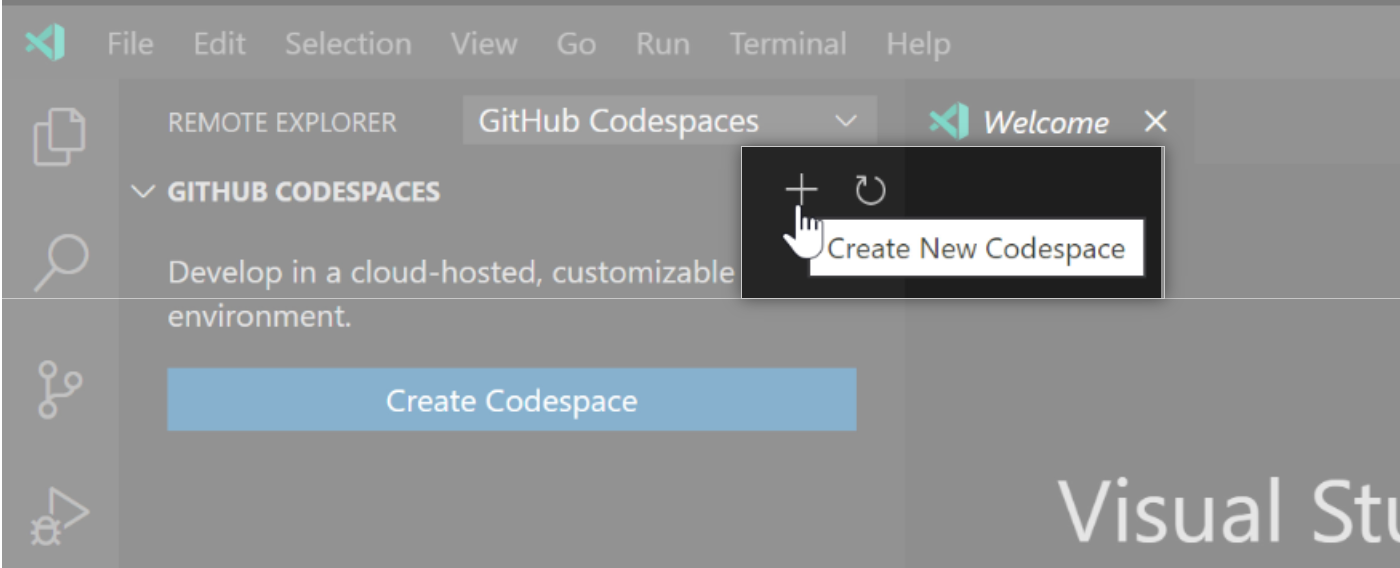Viewport: 1400px width, 568px height.
Task: Click the Create Codespace button
Action: pos(512,400)
